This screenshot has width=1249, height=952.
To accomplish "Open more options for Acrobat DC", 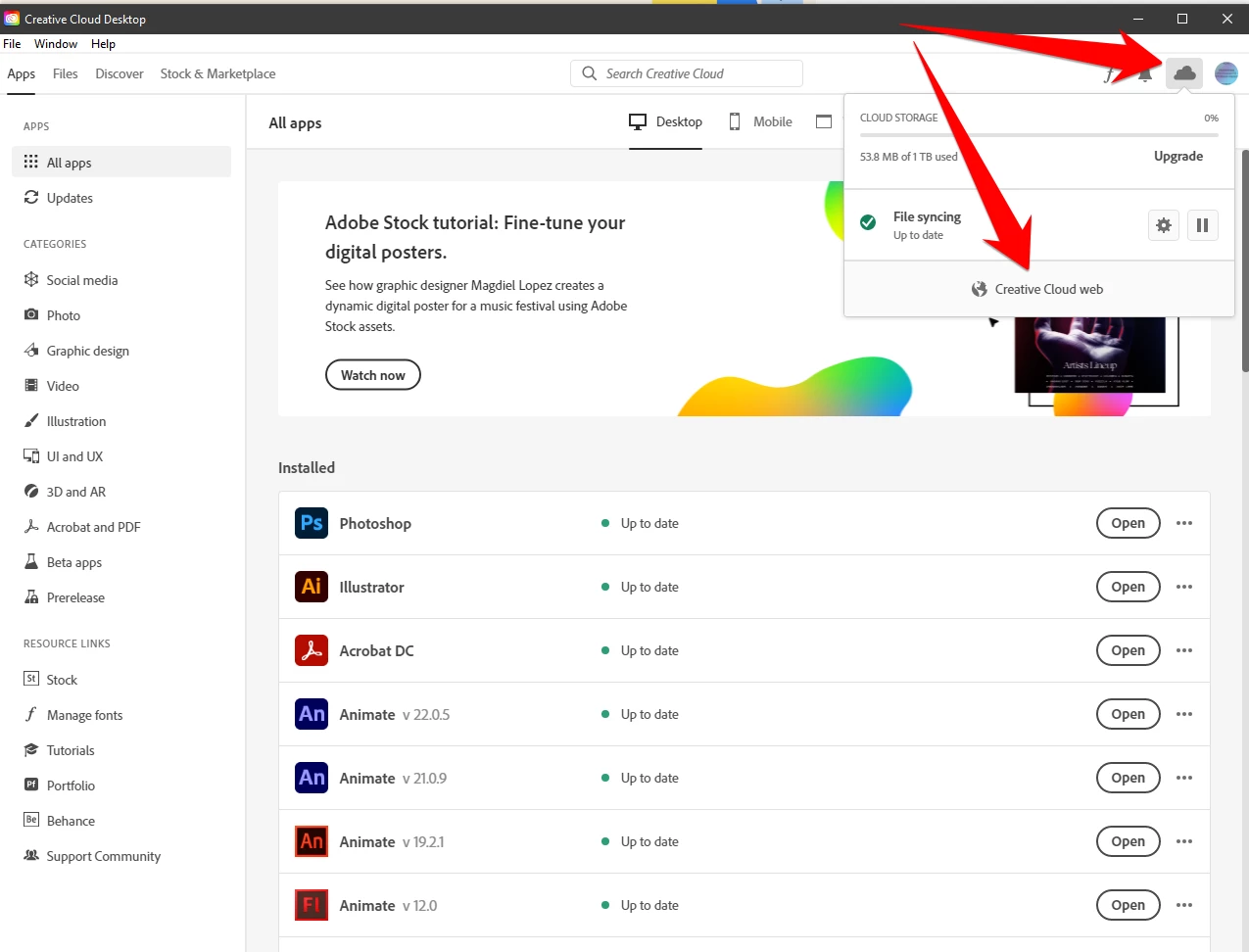I will pyautogui.click(x=1184, y=650).
